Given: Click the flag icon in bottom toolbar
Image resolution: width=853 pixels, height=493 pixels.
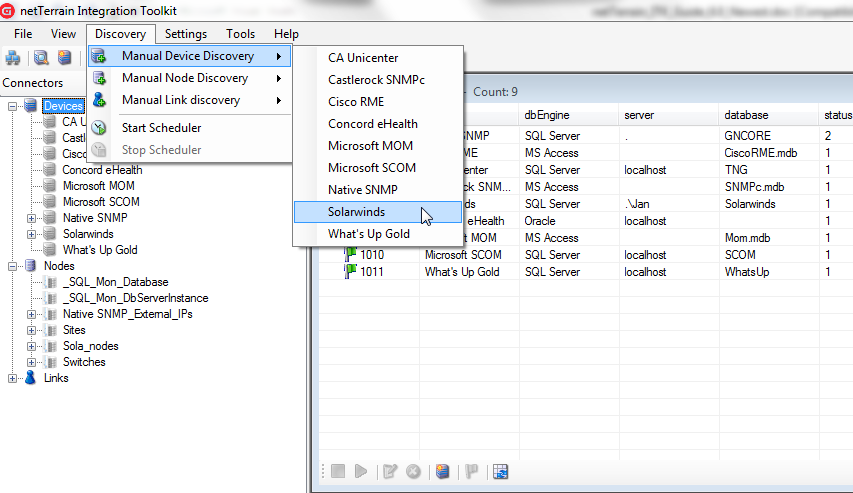Looking at the screenshot, I should (x=471, y=471).
